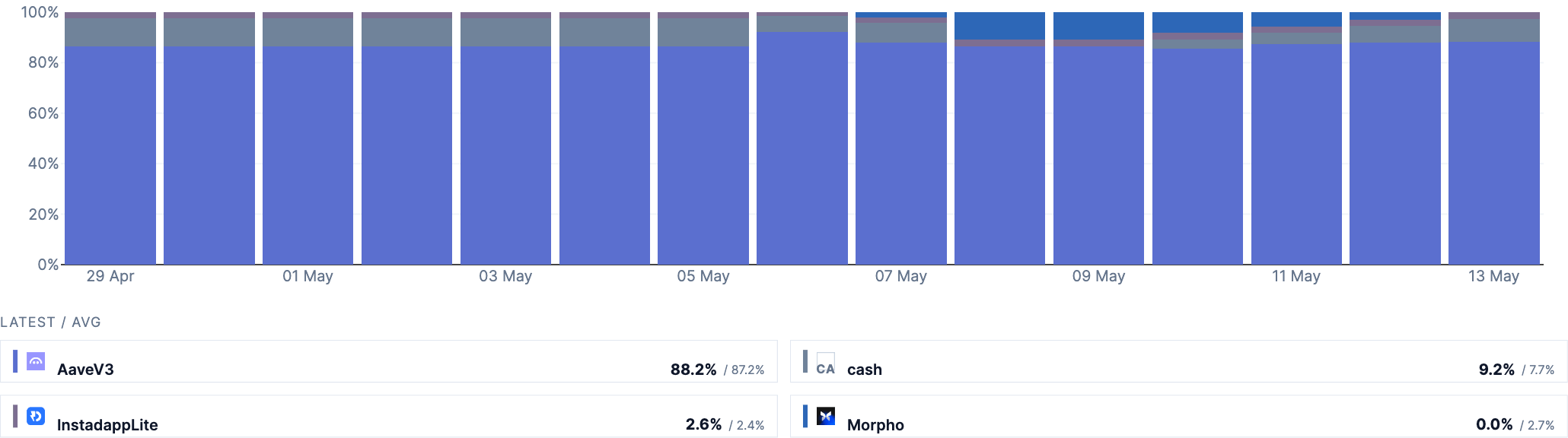Click the AaveV3 protocol icon
1568x438 pixels.
click(x=36, y=361)
